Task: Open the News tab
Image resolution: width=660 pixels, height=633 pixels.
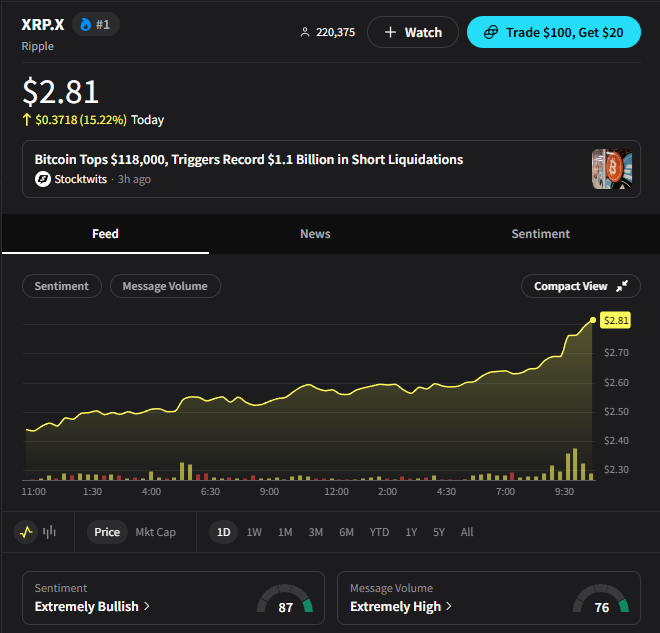Action: (315, 234)
